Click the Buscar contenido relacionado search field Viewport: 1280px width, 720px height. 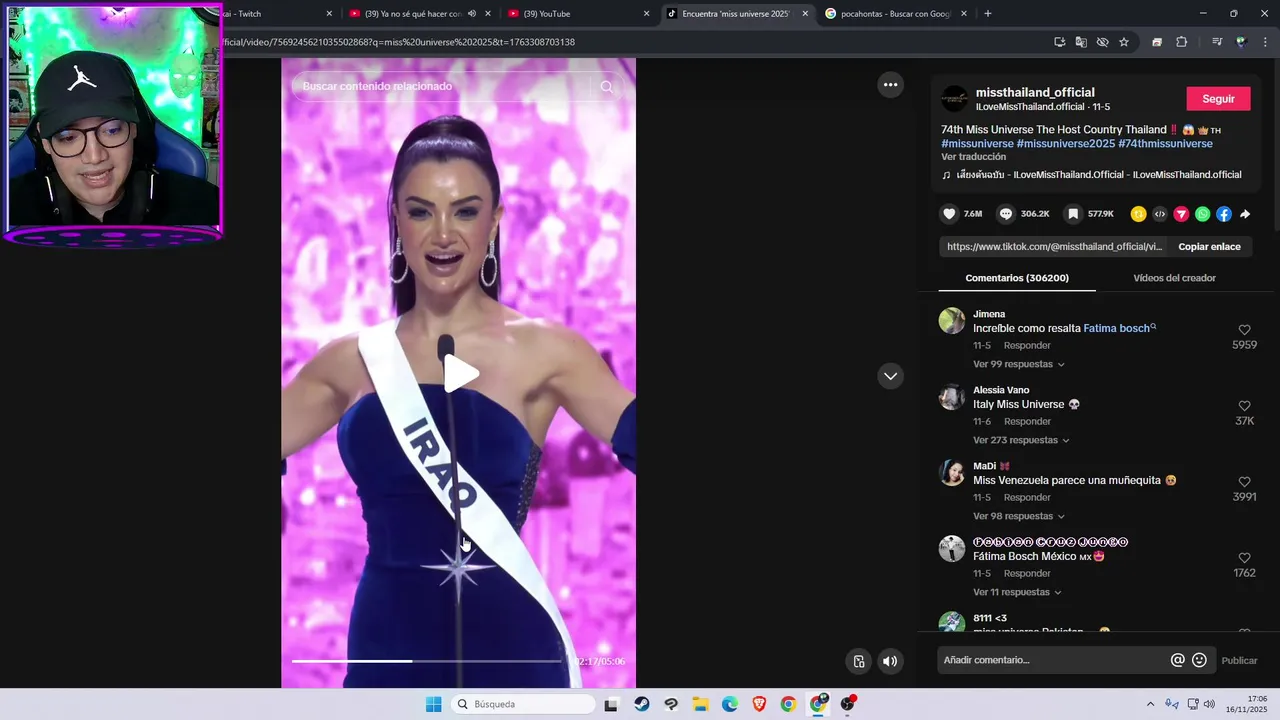tap(443, 87)
